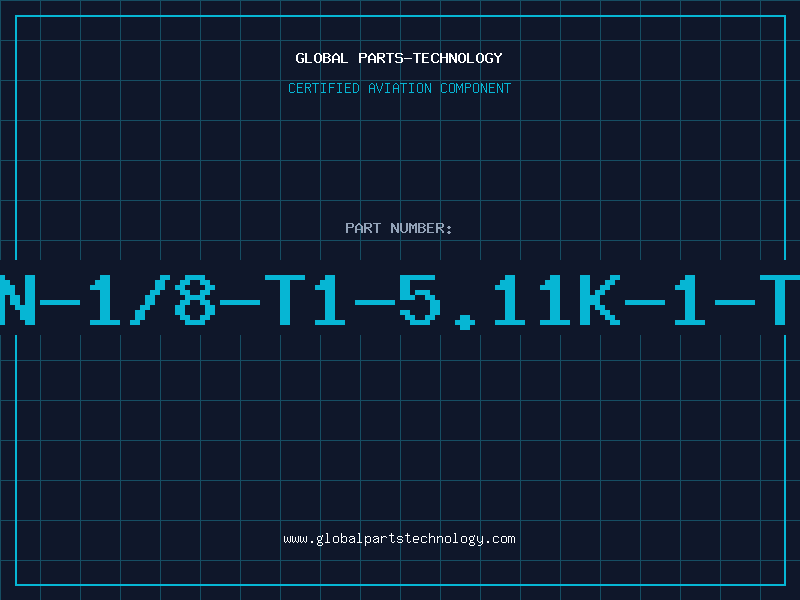
Task: Click the GLOBAL PARTS-TECHNOLOGY heading
Action: 399,58
